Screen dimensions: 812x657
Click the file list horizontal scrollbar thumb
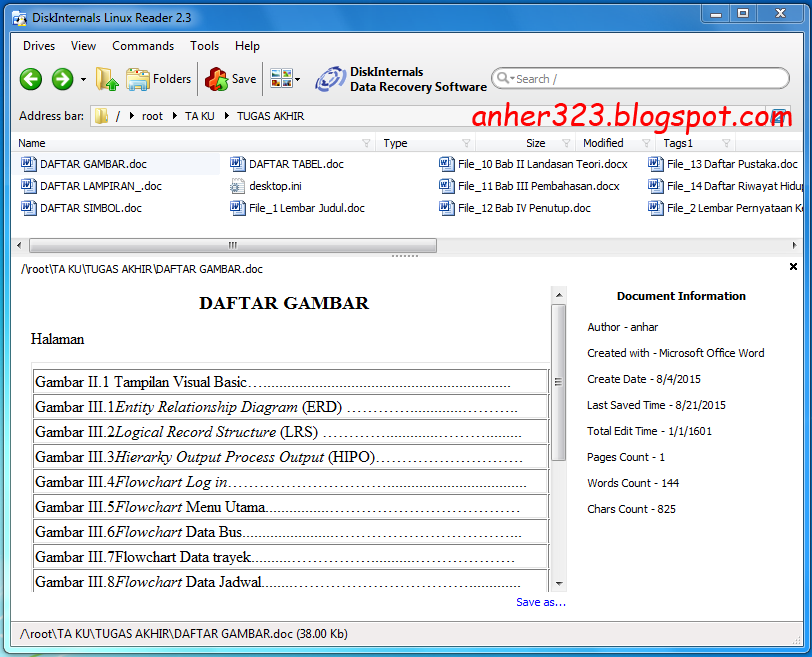(x=233, y=245)
